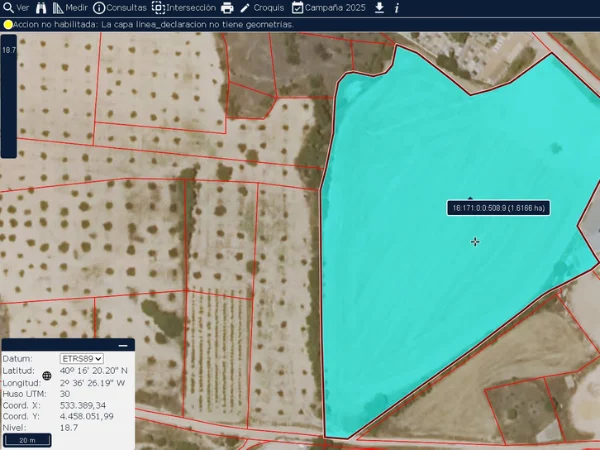Expand the ETRS89 datum dropdown
This screenshot has width=600, height=450.
tap(82, 358)
